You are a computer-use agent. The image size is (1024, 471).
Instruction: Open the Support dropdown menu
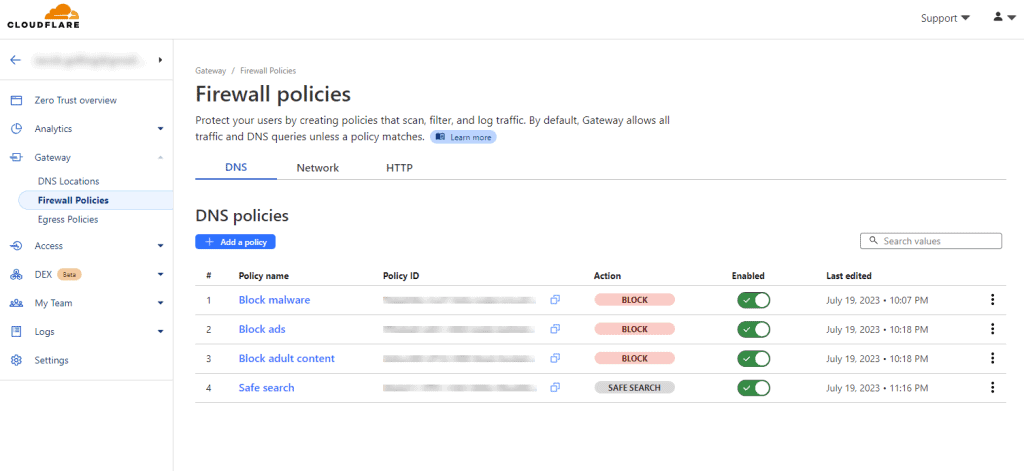[x=945, y=18]
